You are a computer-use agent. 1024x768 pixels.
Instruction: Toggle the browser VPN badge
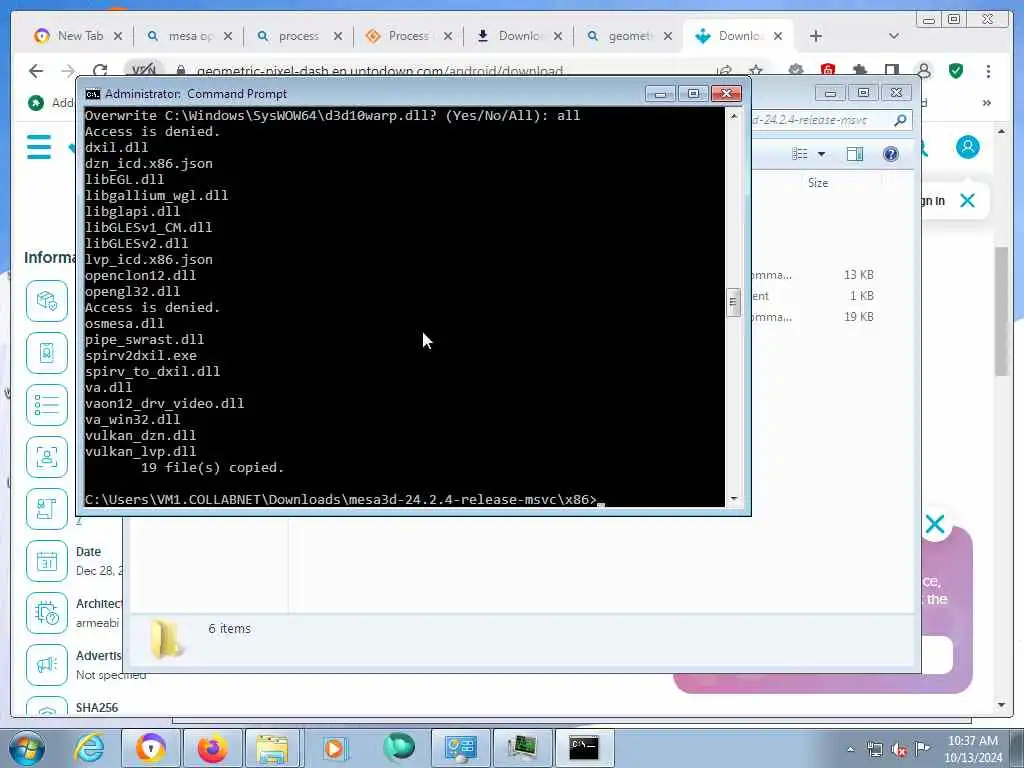[143, 70]
